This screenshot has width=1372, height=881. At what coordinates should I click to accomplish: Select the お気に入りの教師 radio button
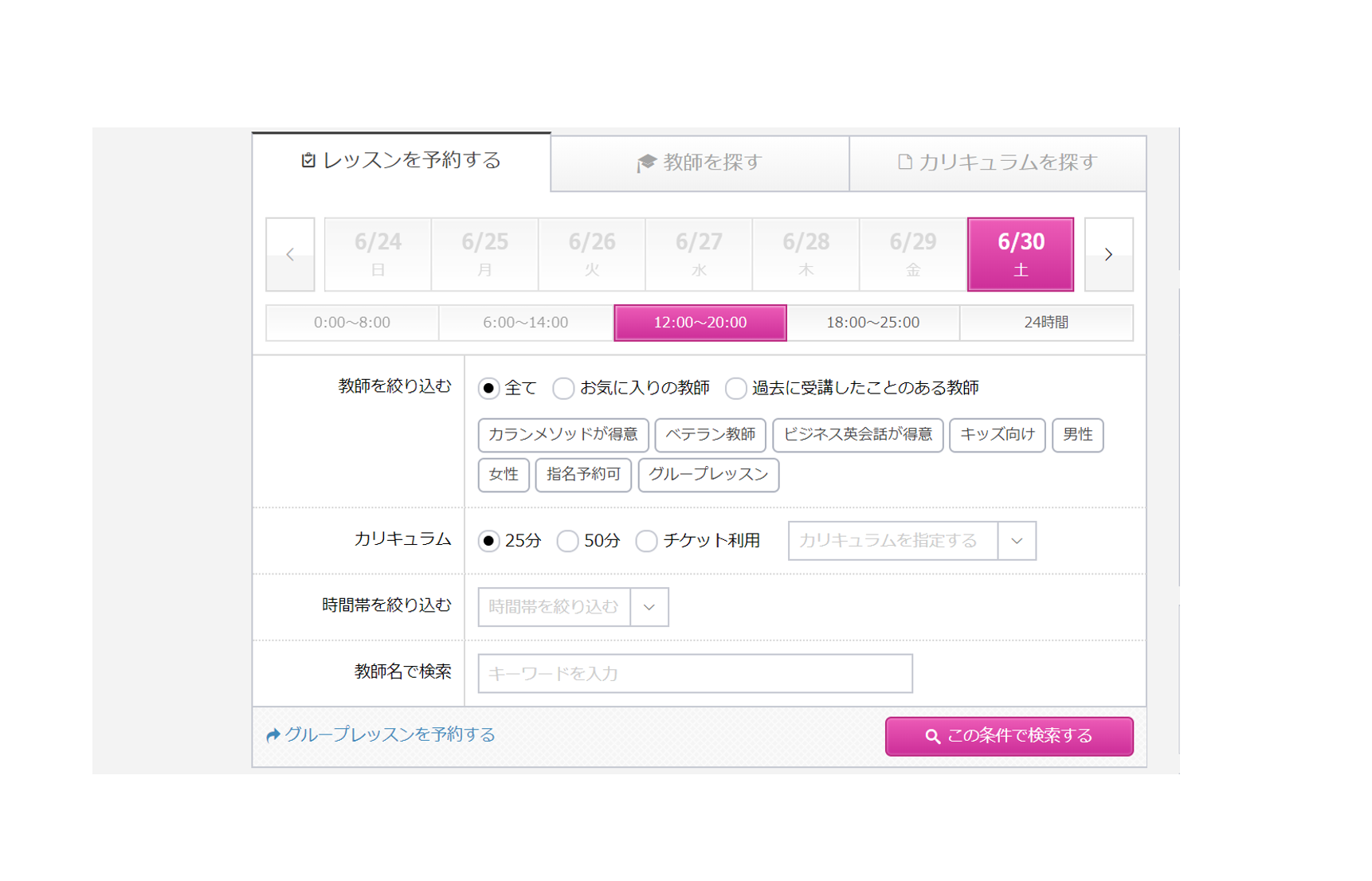tap(563, 389)
